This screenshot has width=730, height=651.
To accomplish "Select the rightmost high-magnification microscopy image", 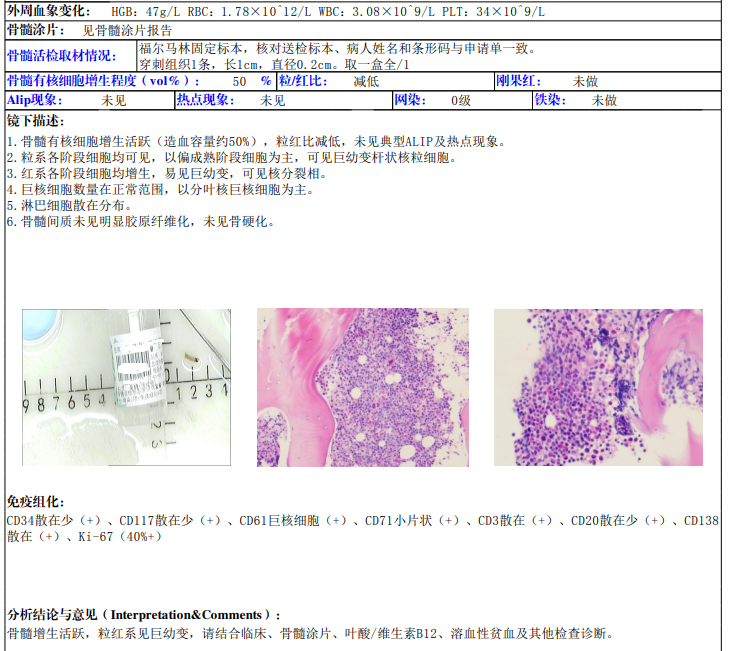I will 598,387.
